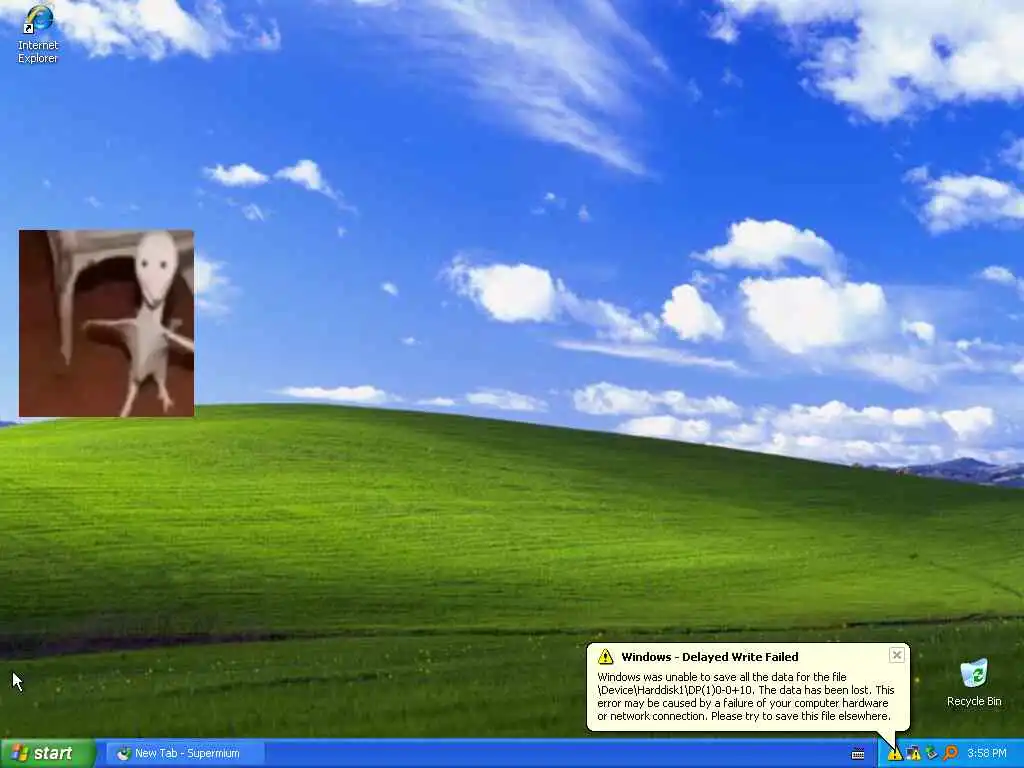Click the warning icon inside the balloon title
The image size is (1024, 768).
point(605,656)
